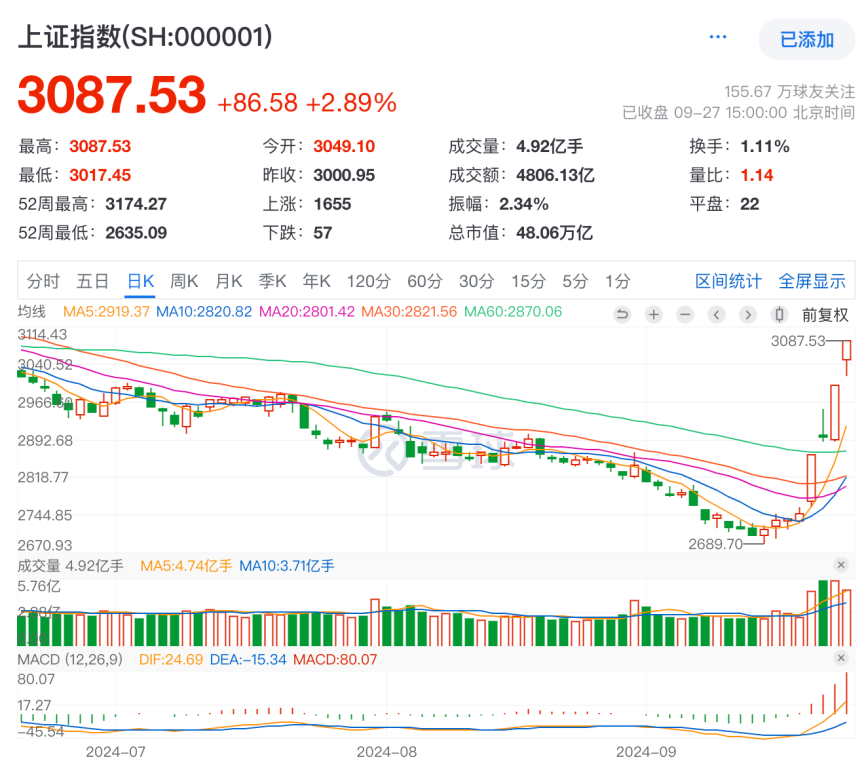Viewport: 866px width, 768px height.
Task: Close the 成交量 volume indicator panel
Action: click(841, 565)
